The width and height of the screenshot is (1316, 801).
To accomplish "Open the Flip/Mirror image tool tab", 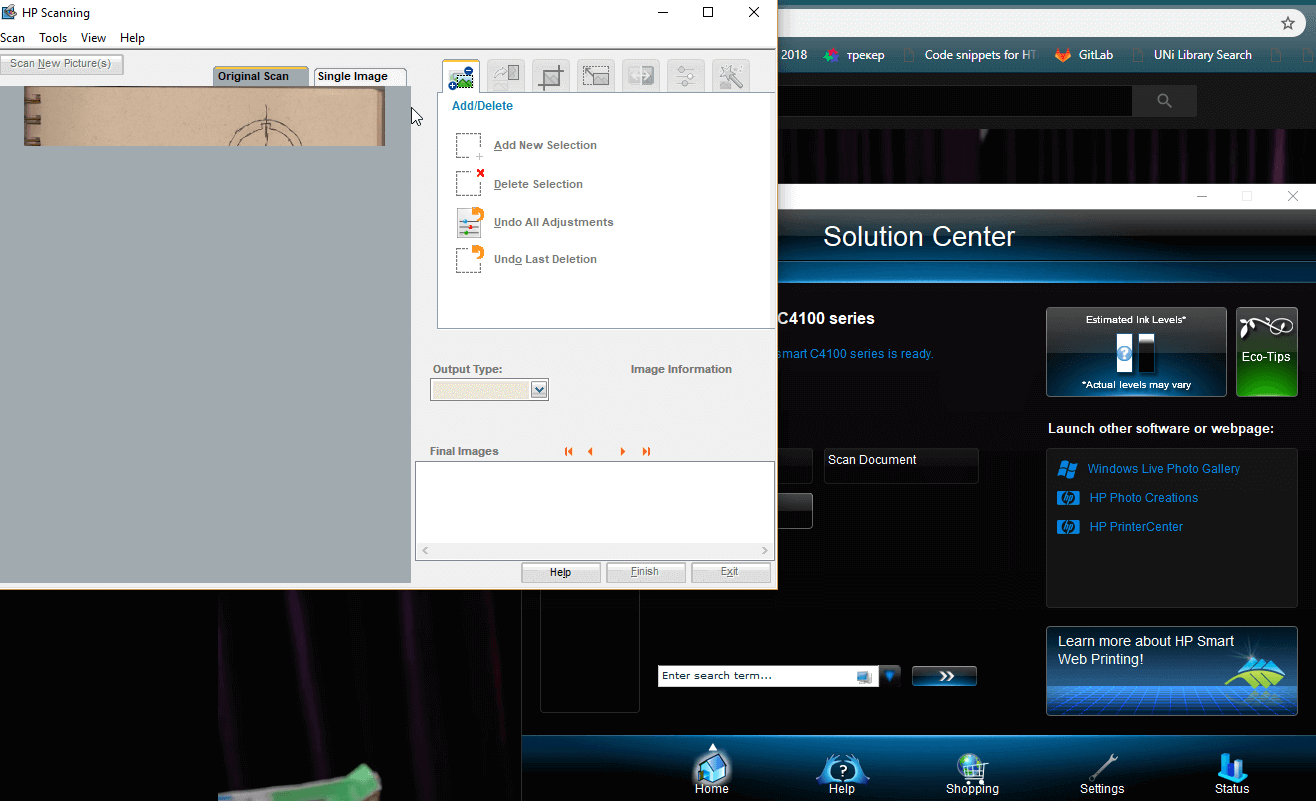I will click(641, 77).
